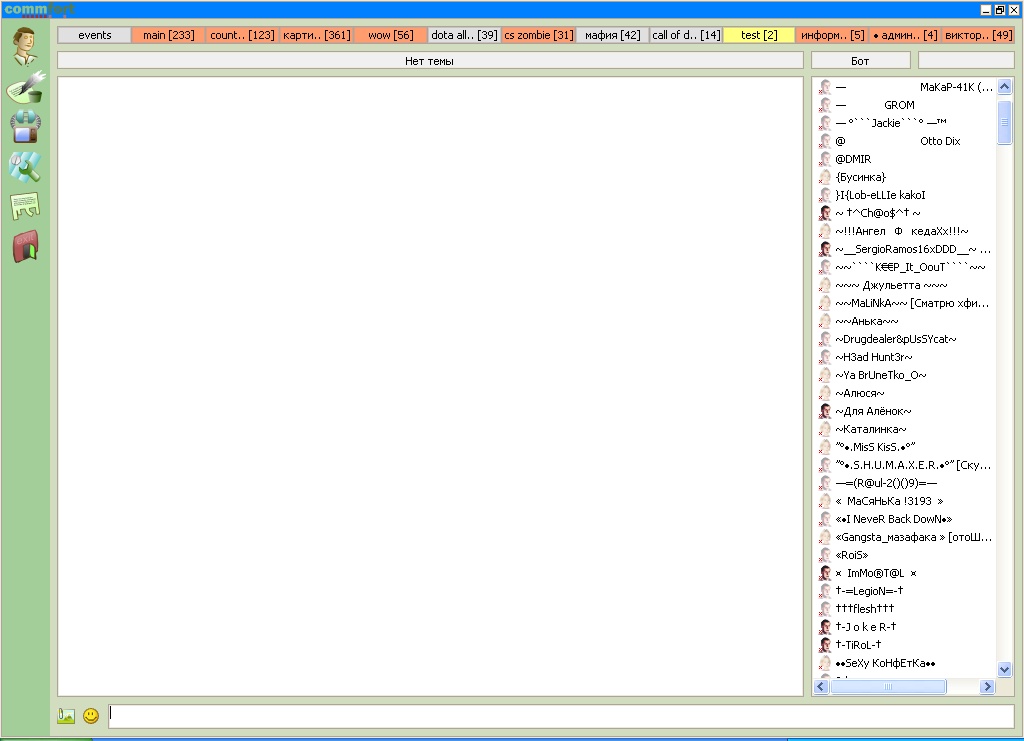The image size is (1024, 741).
Task: Click the Нет темы topic bar
Action: (x=429, y=61)
